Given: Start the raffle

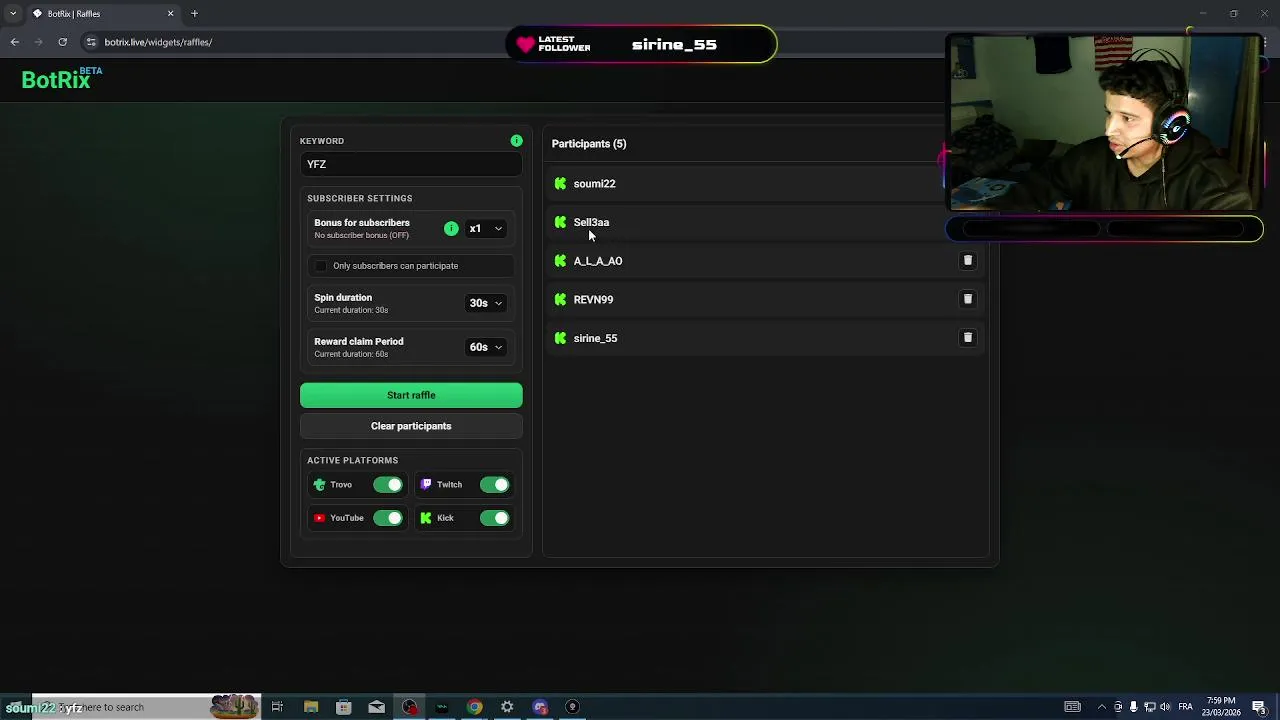Looking at the screenshot, I should [411, 395].
